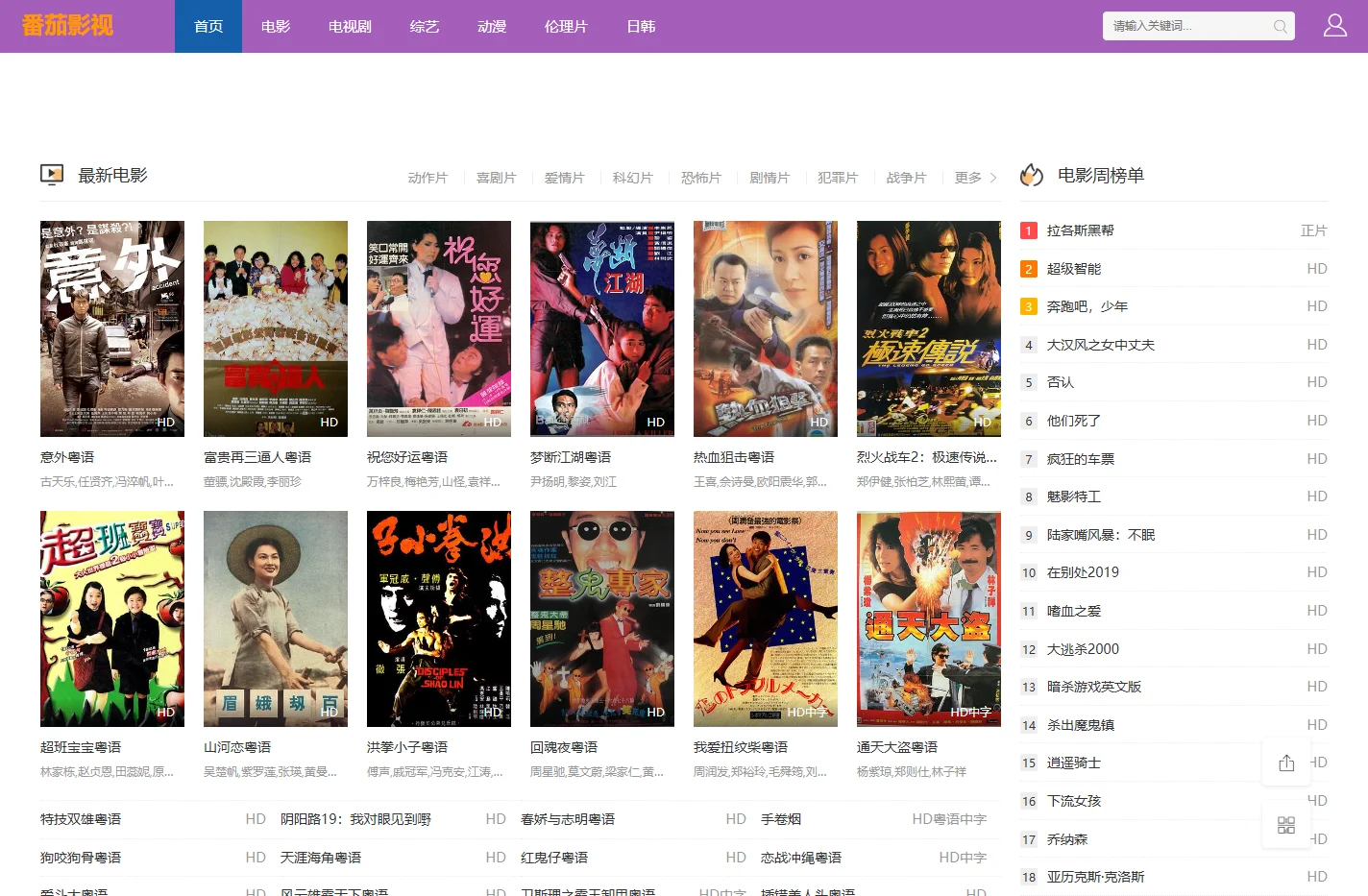Open the 我爱扭纹柴粤语 poster
This screenshot has height=896, width=1368.
pyautogui.click(x=766, y=618)
